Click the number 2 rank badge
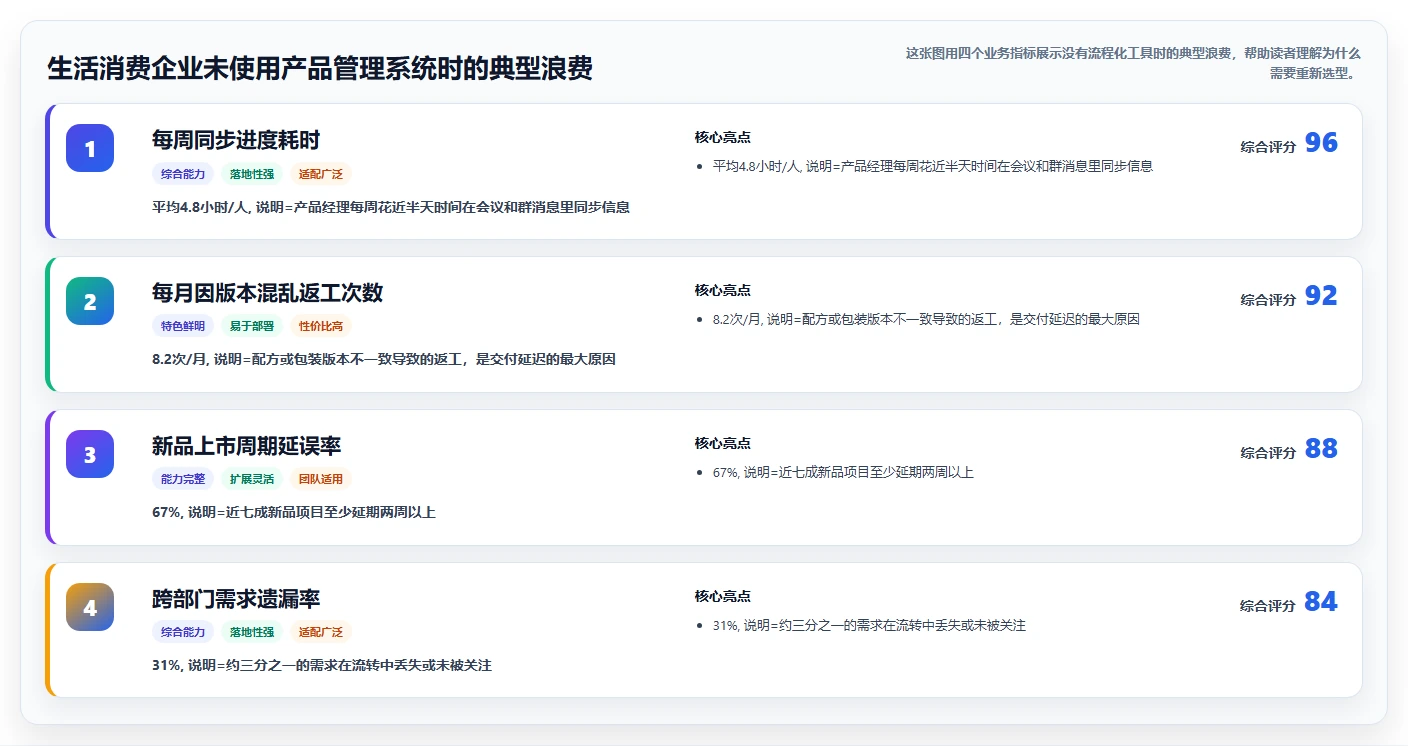The height and width of the screenshot is (746, 1408). point(90,301)
